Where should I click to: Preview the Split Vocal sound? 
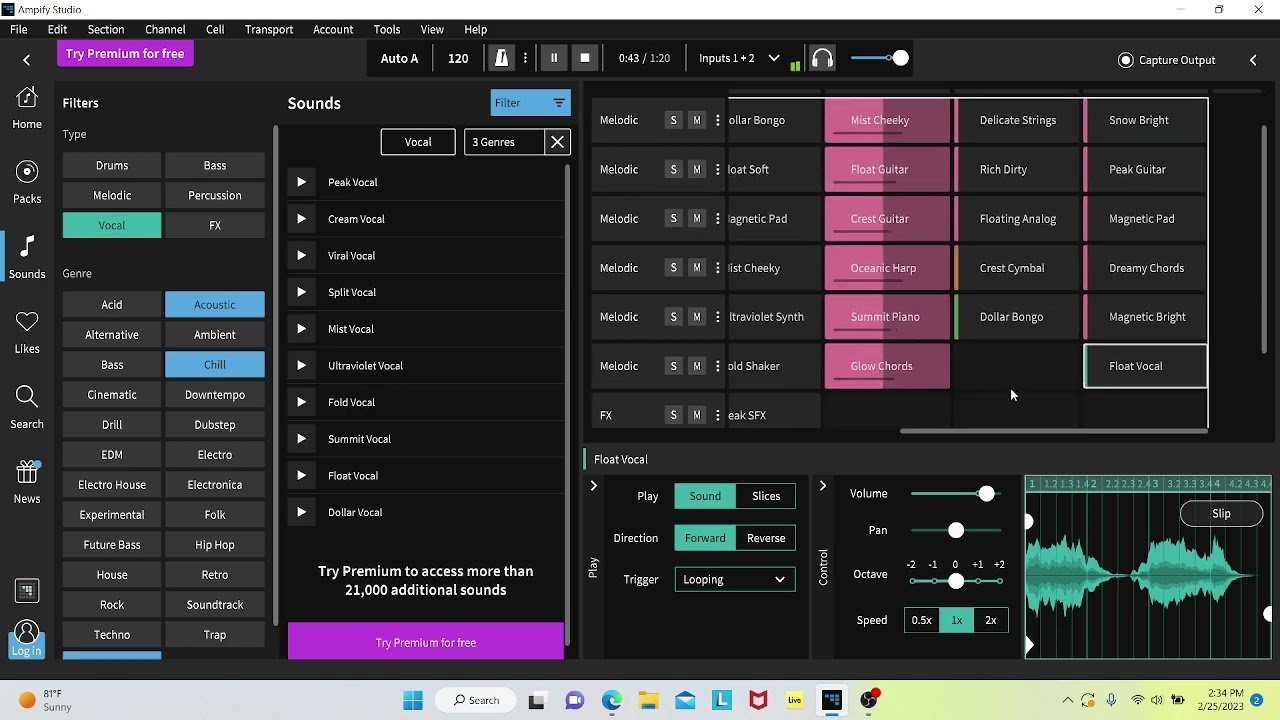pos(301,292)
